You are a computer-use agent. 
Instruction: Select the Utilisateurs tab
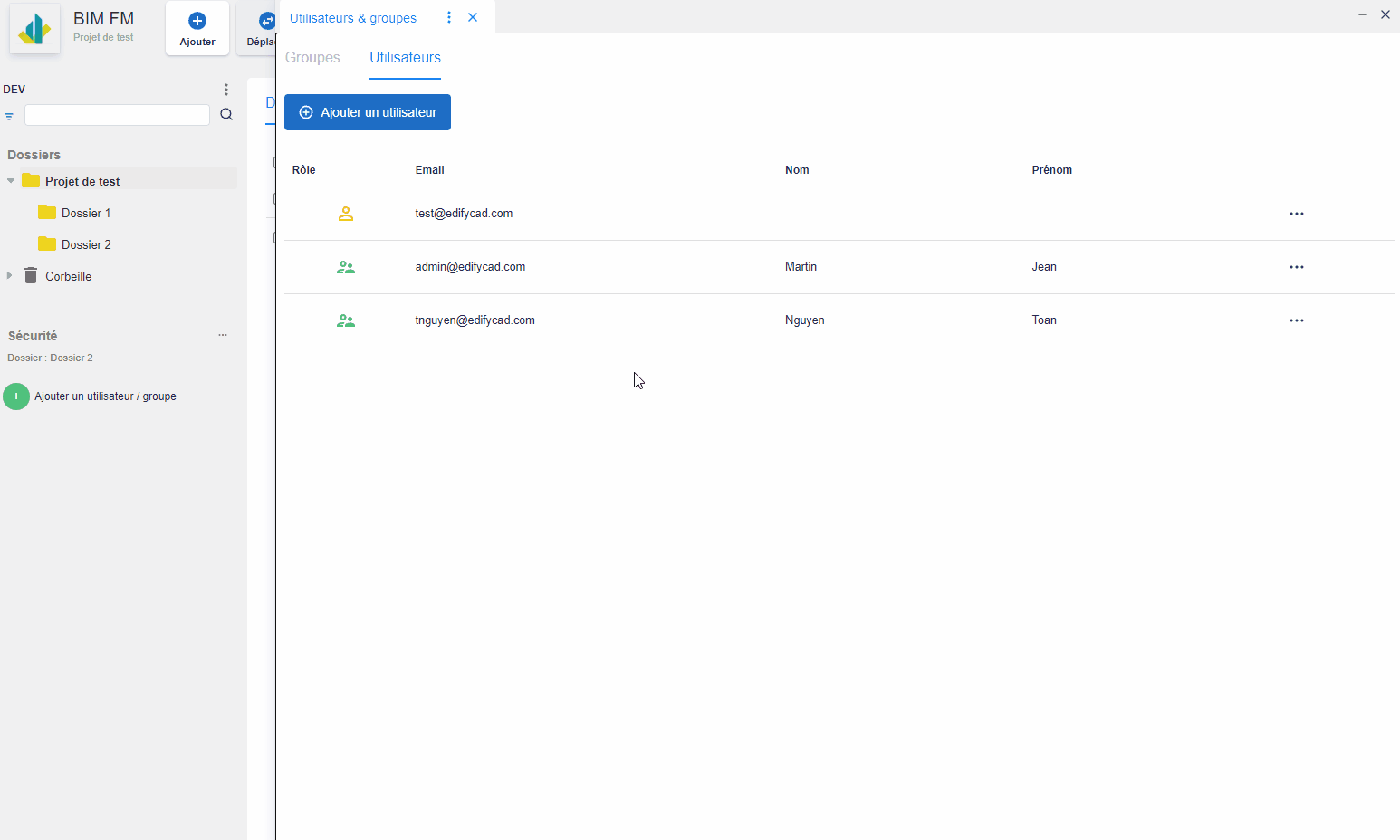(x=405, y=58)
